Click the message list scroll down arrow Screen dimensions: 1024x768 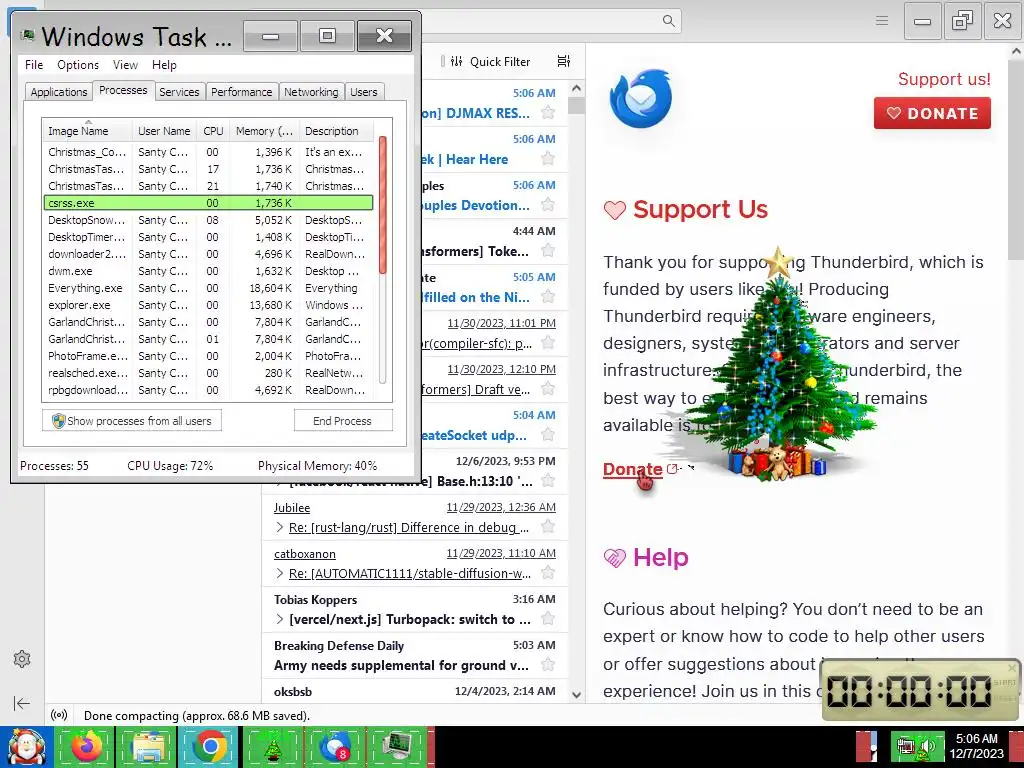(576, 695)
